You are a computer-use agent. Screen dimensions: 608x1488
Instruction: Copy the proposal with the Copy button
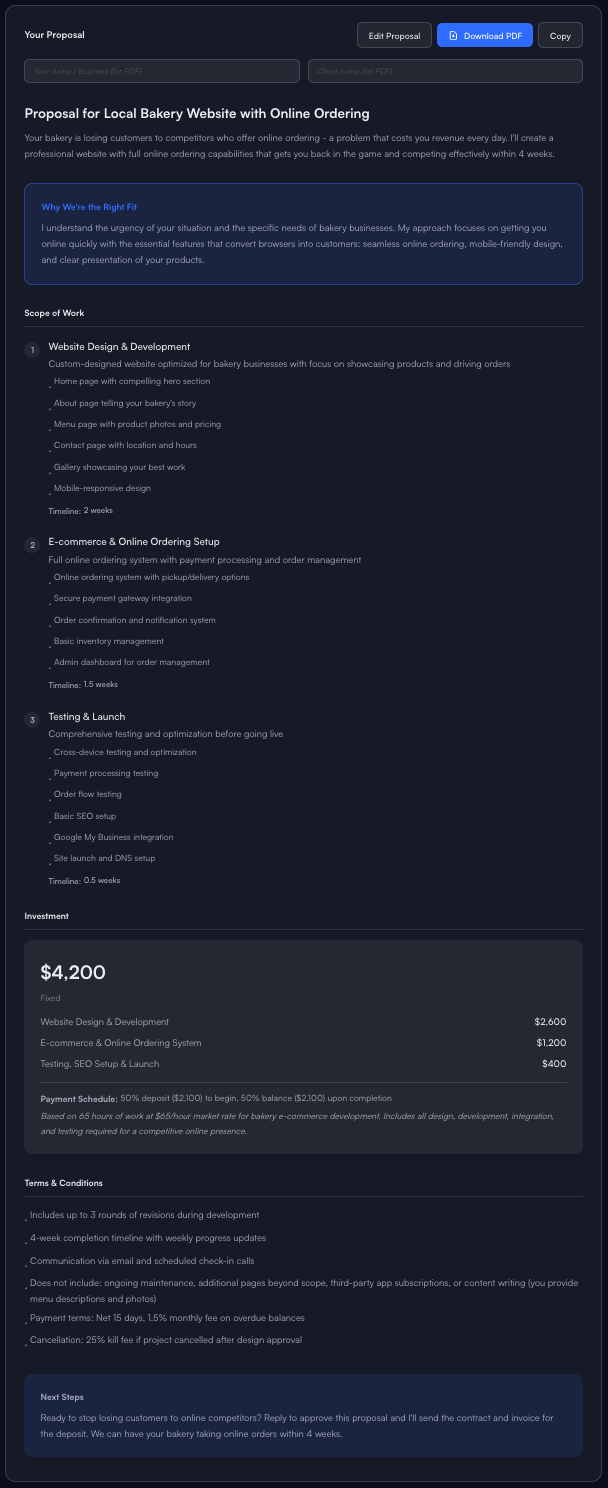click(x=560, y=36)
